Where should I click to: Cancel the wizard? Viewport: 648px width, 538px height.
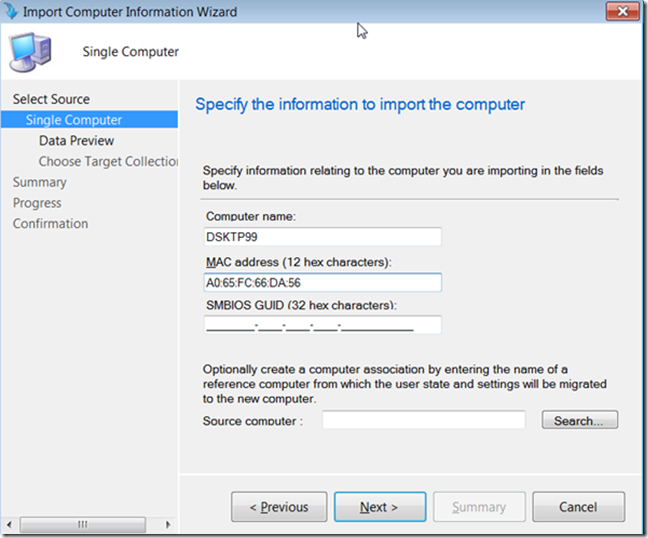click(x=578, y=507)
